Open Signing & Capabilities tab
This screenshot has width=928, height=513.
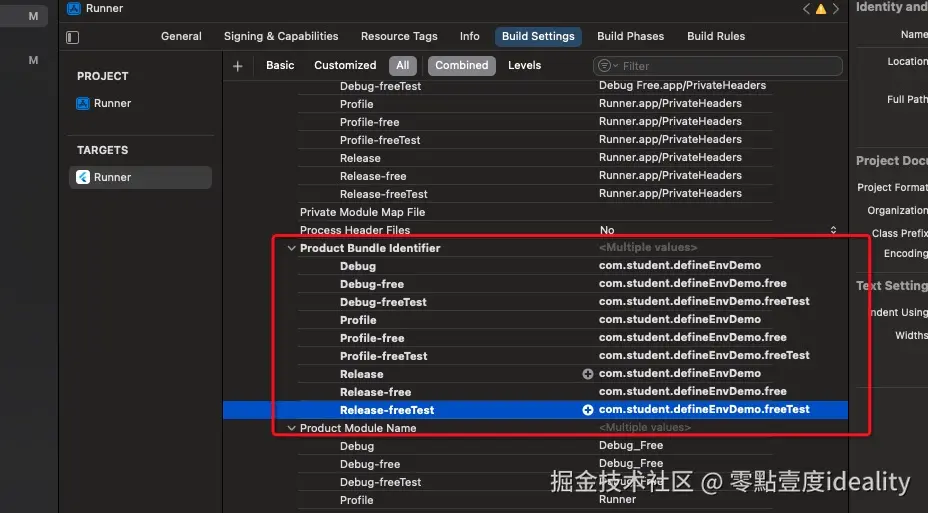click(281, 36)
